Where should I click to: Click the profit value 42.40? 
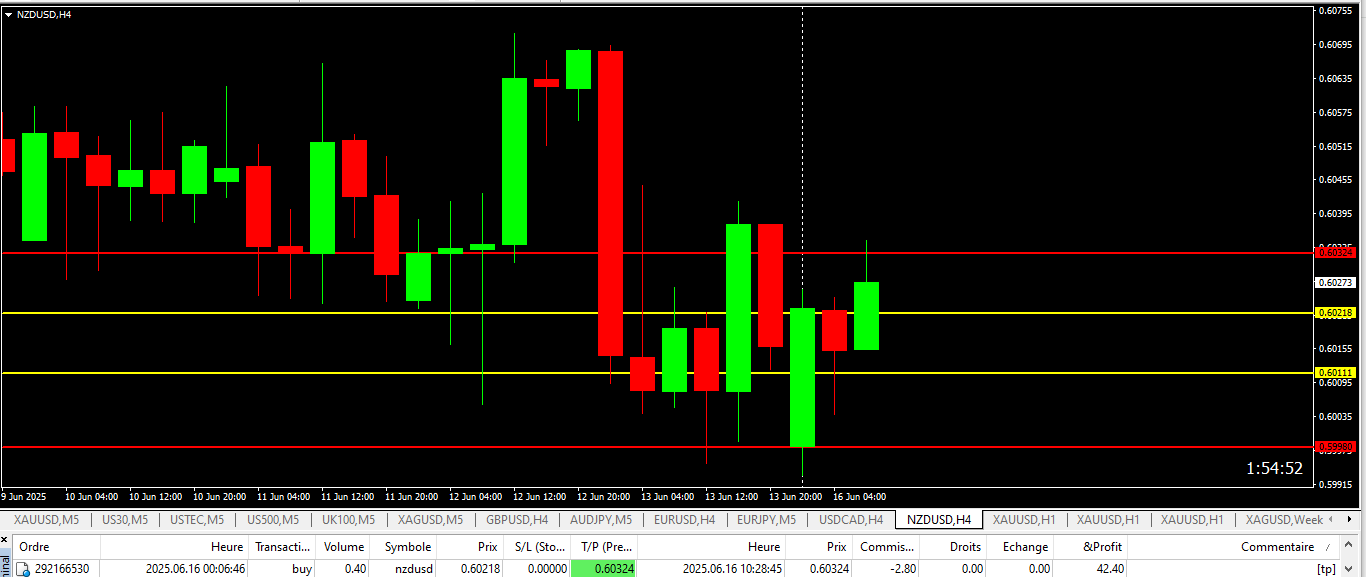click(1110, 569)
